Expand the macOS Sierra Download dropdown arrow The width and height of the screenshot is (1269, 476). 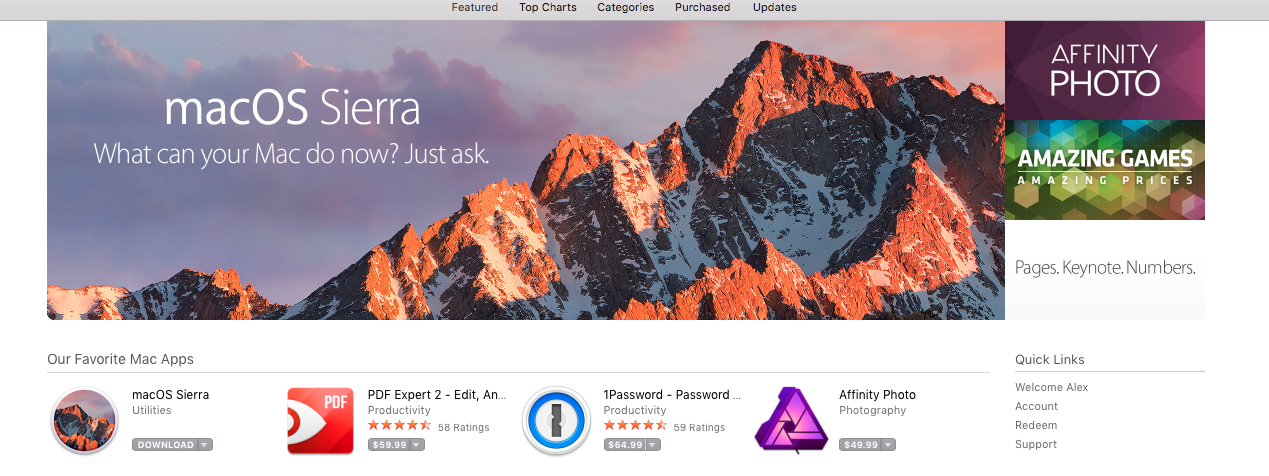[x=204, y=445]
